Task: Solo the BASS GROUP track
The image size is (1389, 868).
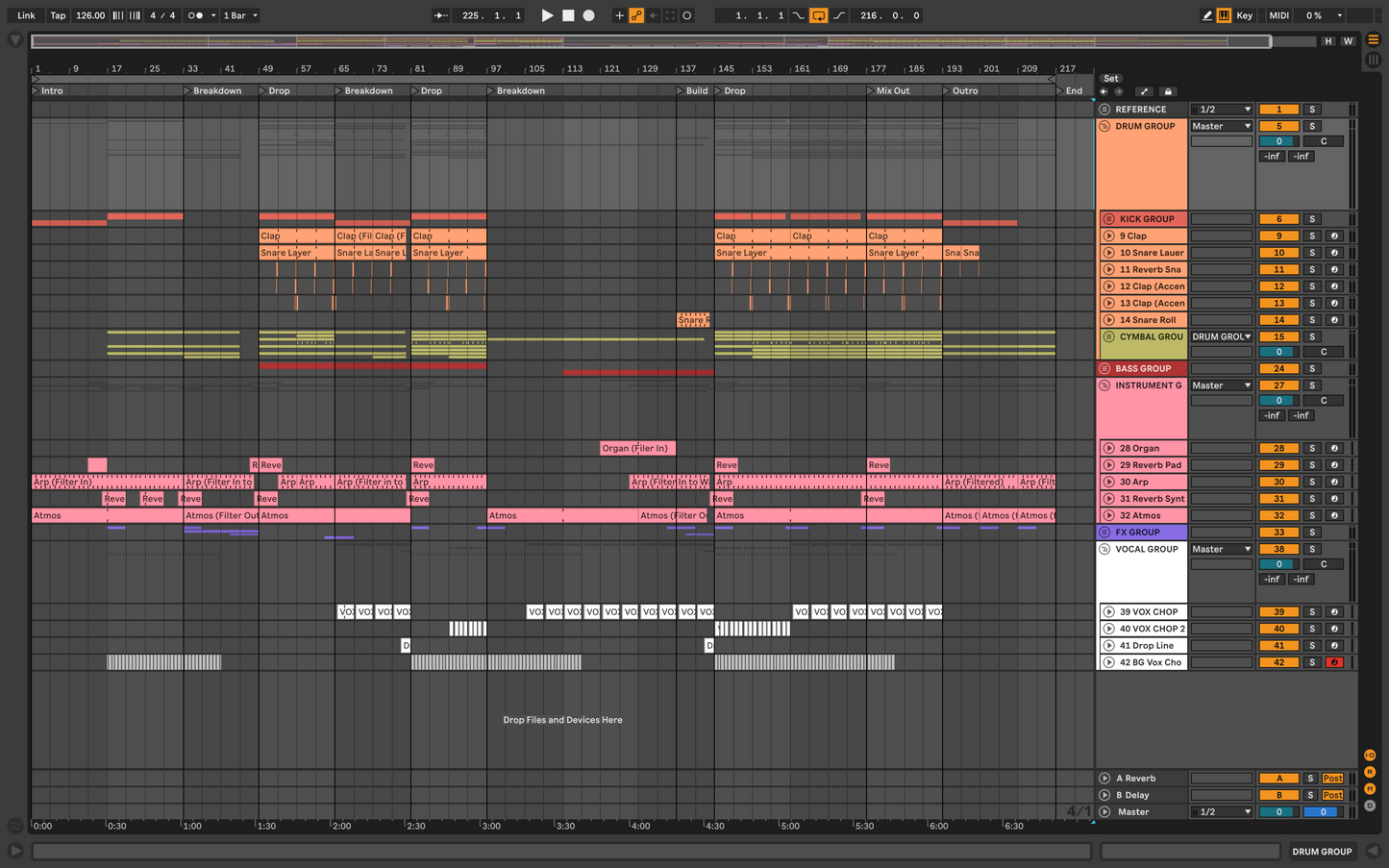Action: click(1311, 369)
